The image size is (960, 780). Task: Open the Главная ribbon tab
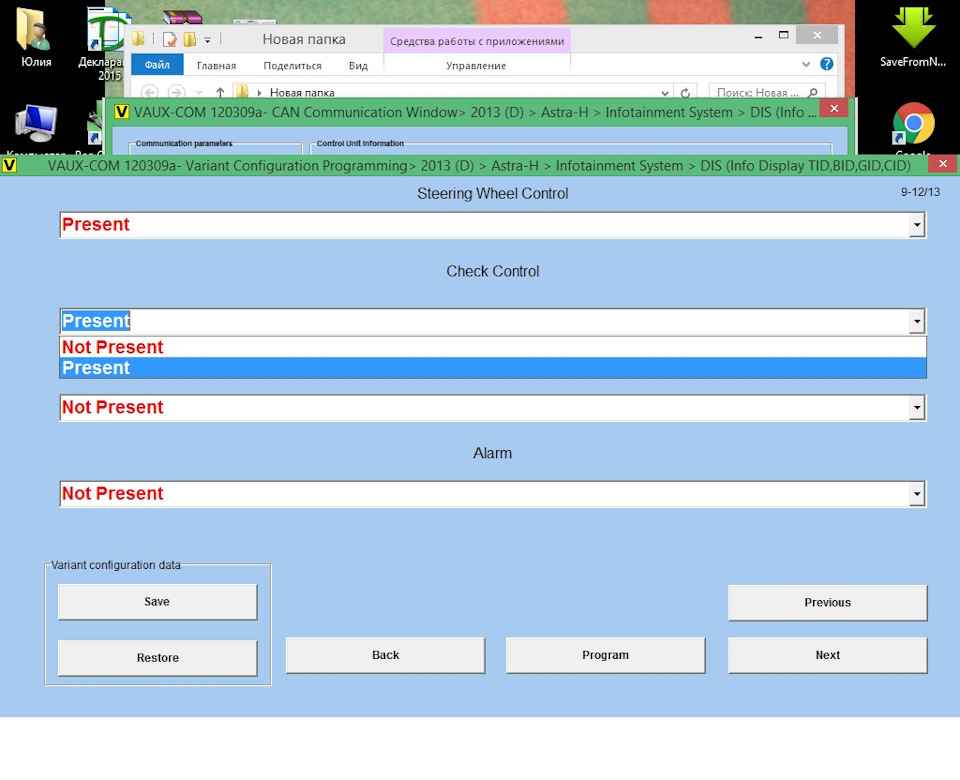[216, 66]
